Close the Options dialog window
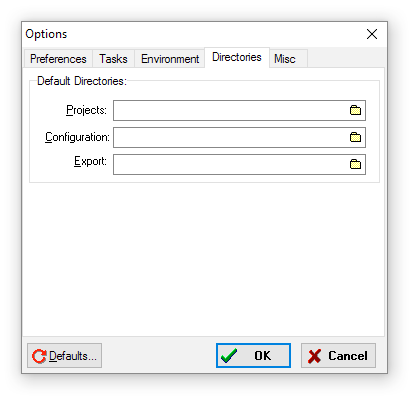 (x=372, y=34)
